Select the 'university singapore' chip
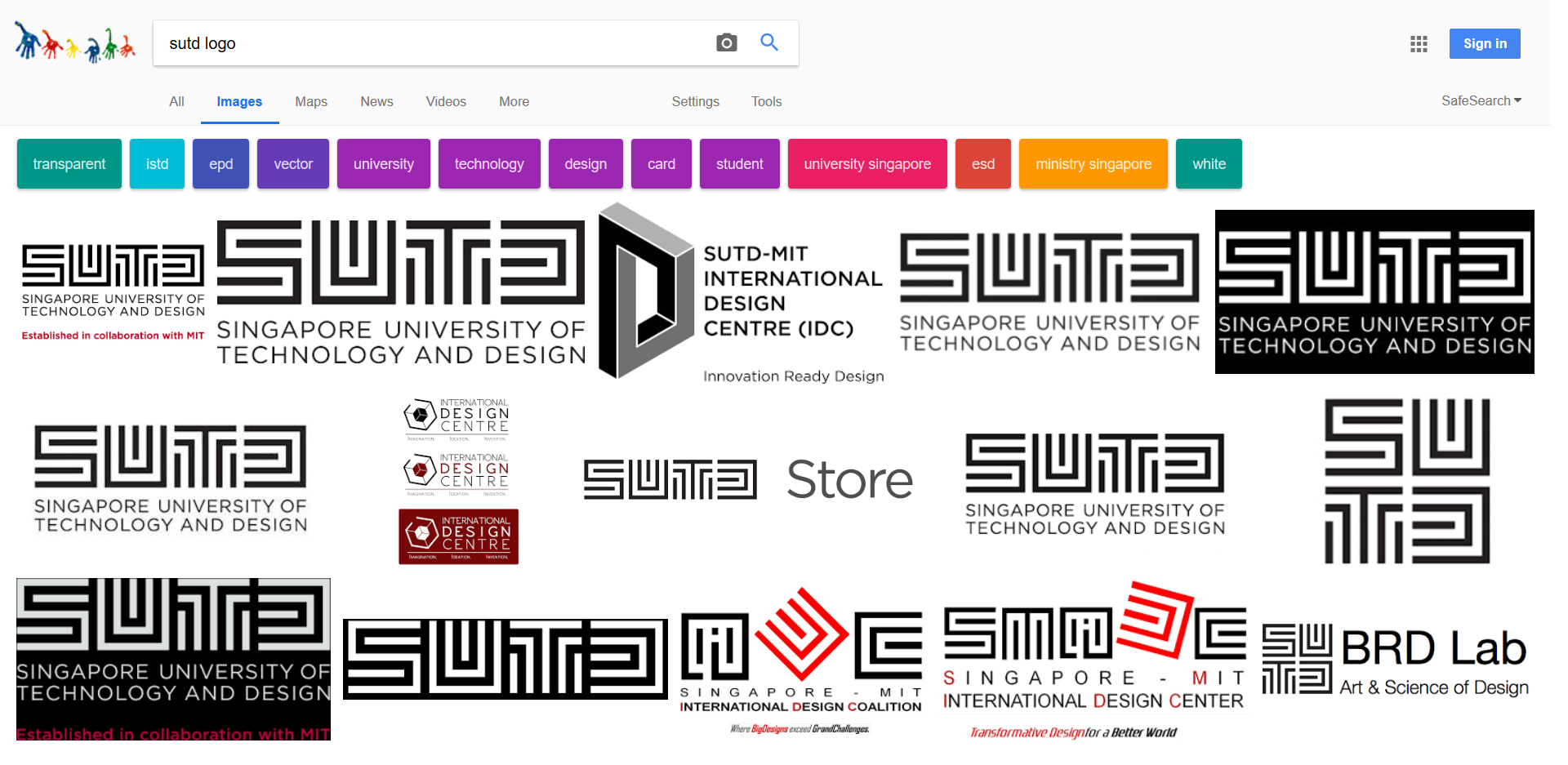The width and height of the screenshot is (1568, 765). tap(867, 164)
